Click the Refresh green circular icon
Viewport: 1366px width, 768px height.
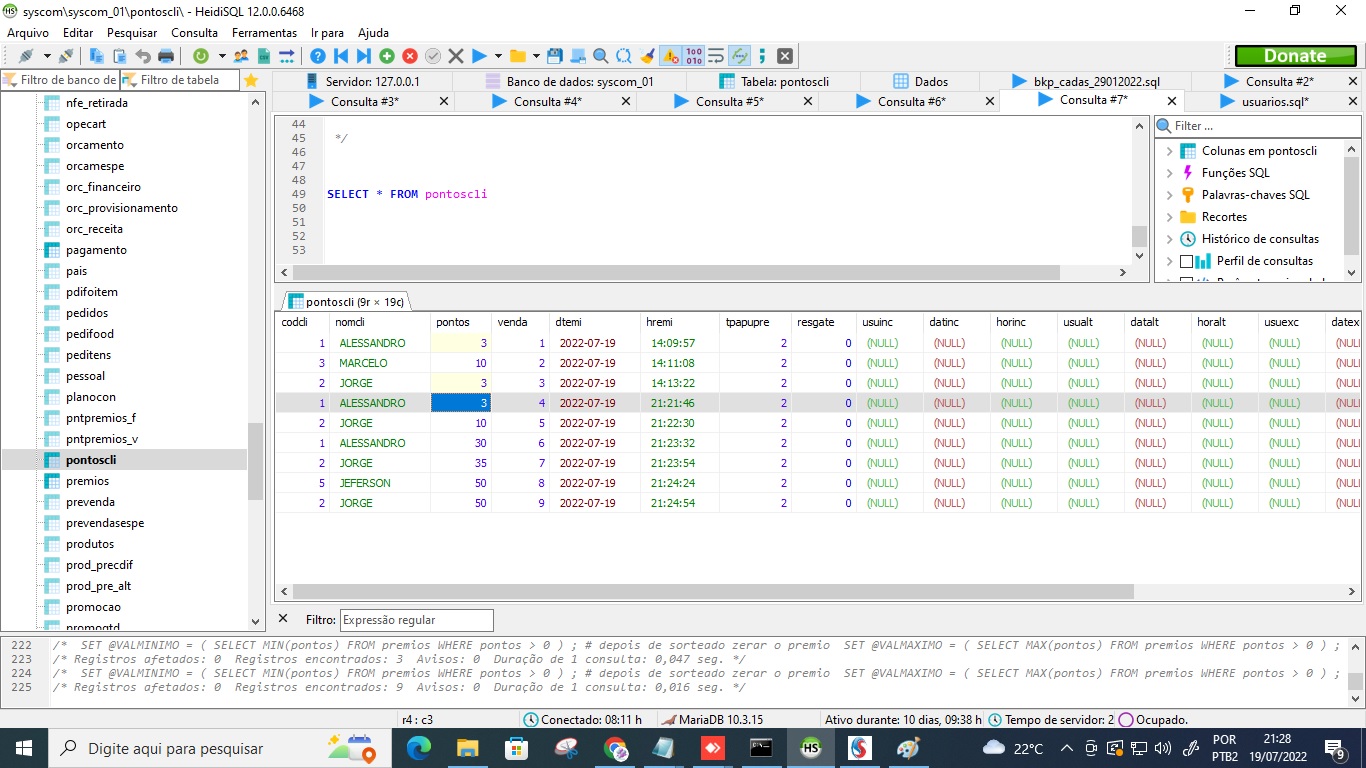click(201, 56)
